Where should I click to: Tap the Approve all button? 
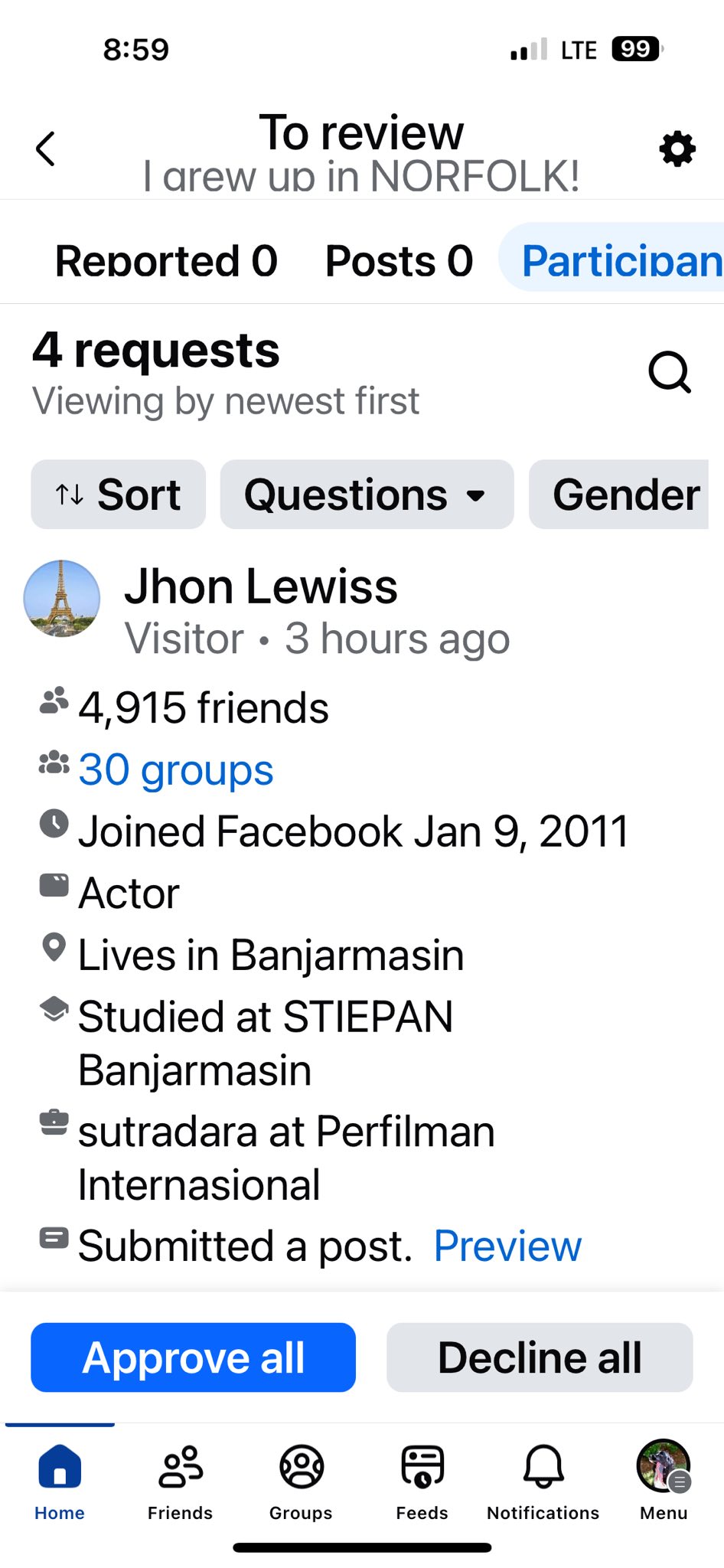point(193,1357)
